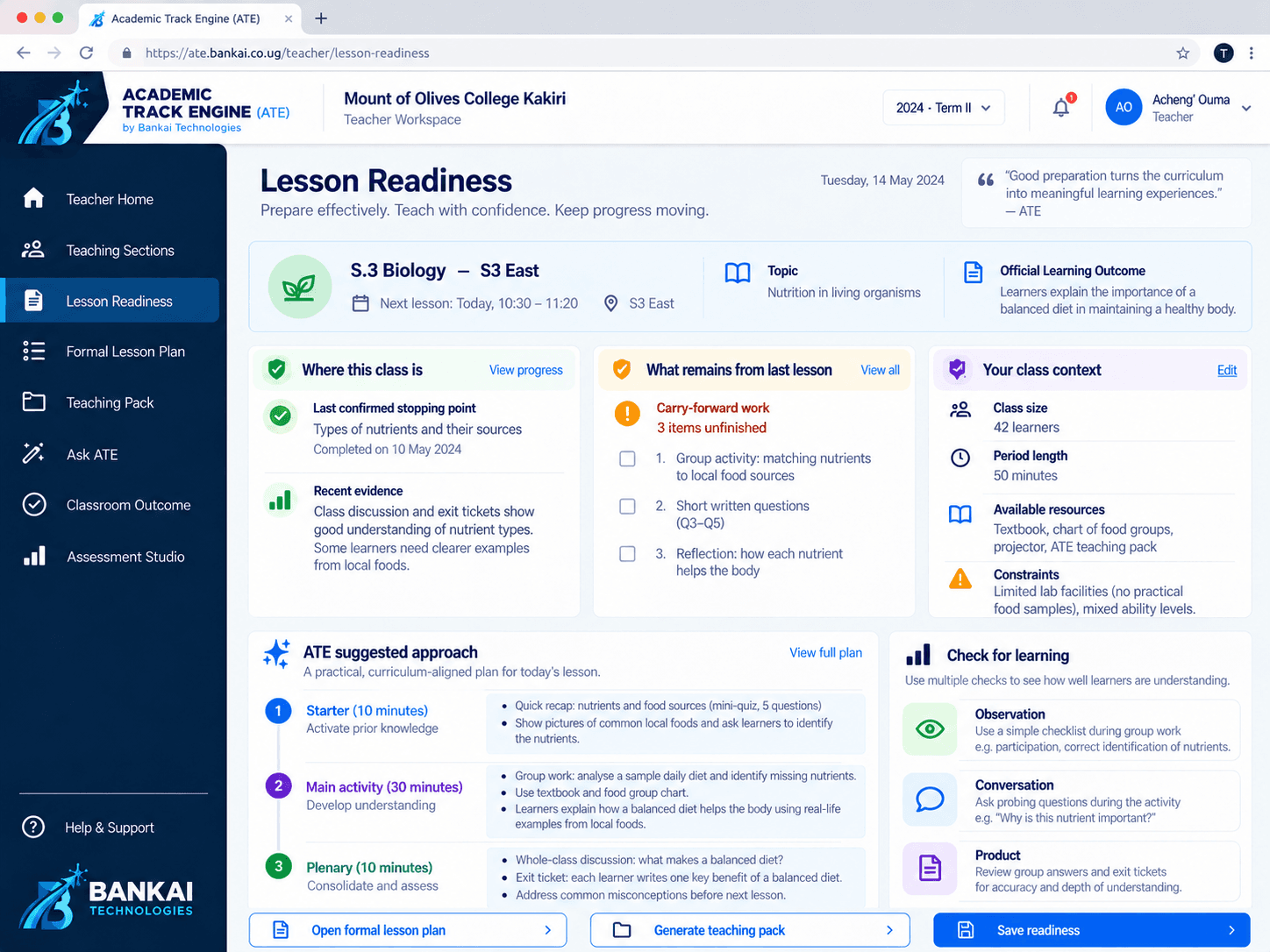Open the View full plan link
This screenshot has height=952, width=1270.
pyautogui.click(x=825, y=652)
